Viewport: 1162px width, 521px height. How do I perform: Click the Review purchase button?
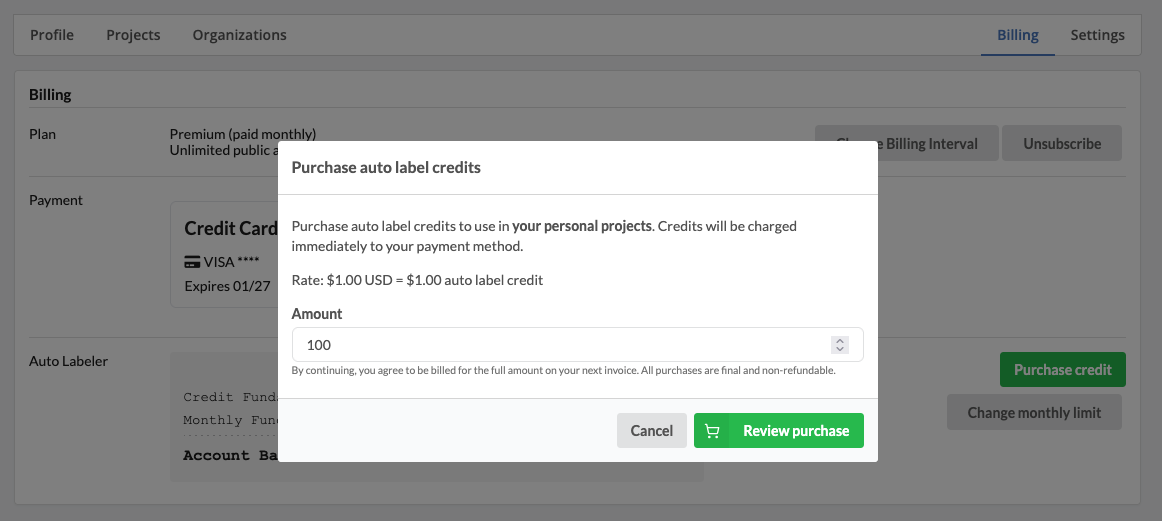pyautogui.click(x=779, y=431)
